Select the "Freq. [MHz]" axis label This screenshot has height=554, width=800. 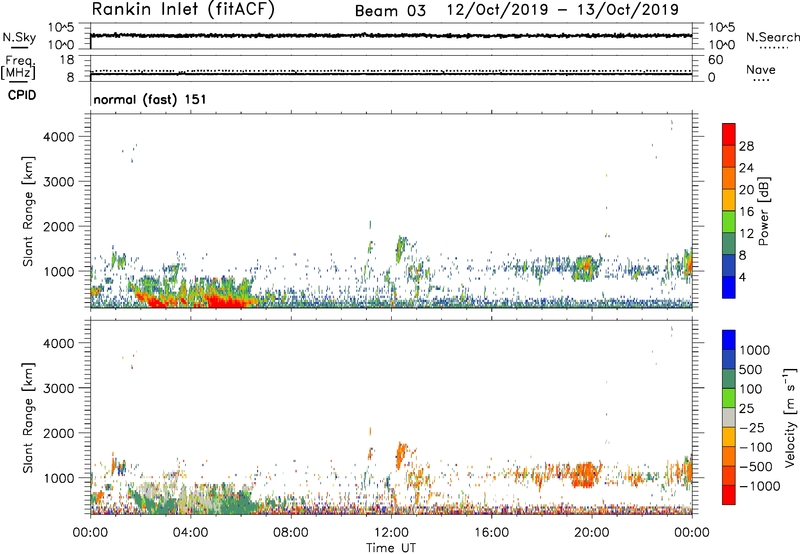[x=18, y=67]
